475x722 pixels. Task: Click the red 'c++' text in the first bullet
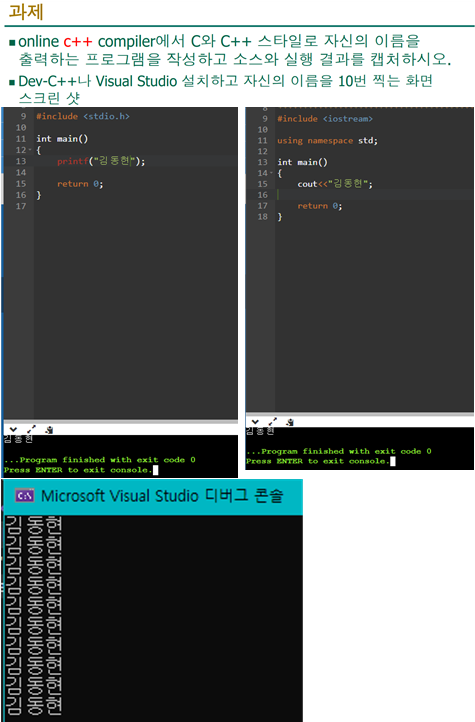(78, 41)
